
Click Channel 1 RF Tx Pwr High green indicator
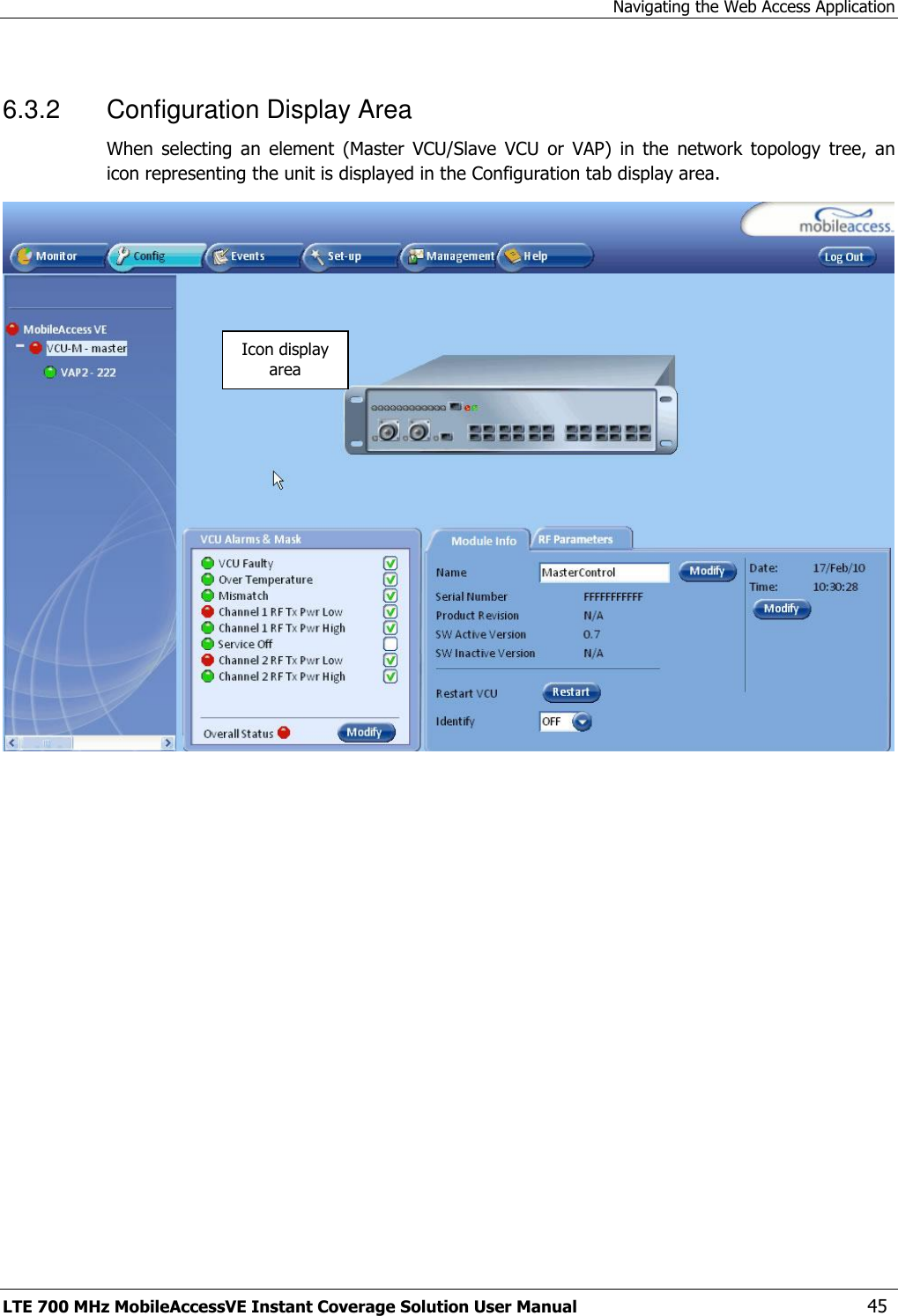click(x=208, y=627)
